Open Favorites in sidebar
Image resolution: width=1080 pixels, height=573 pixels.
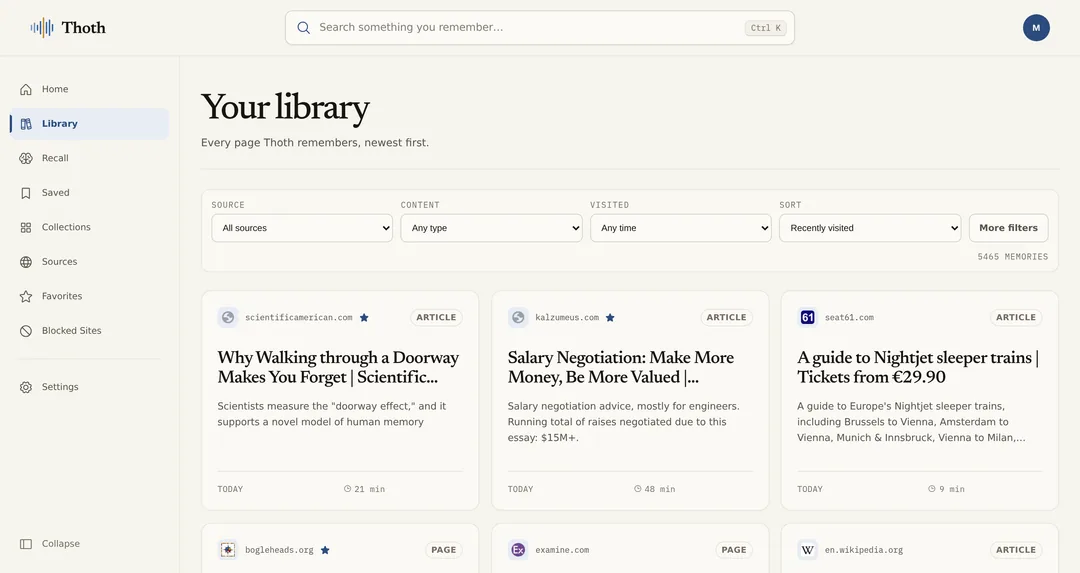[90, 296]
